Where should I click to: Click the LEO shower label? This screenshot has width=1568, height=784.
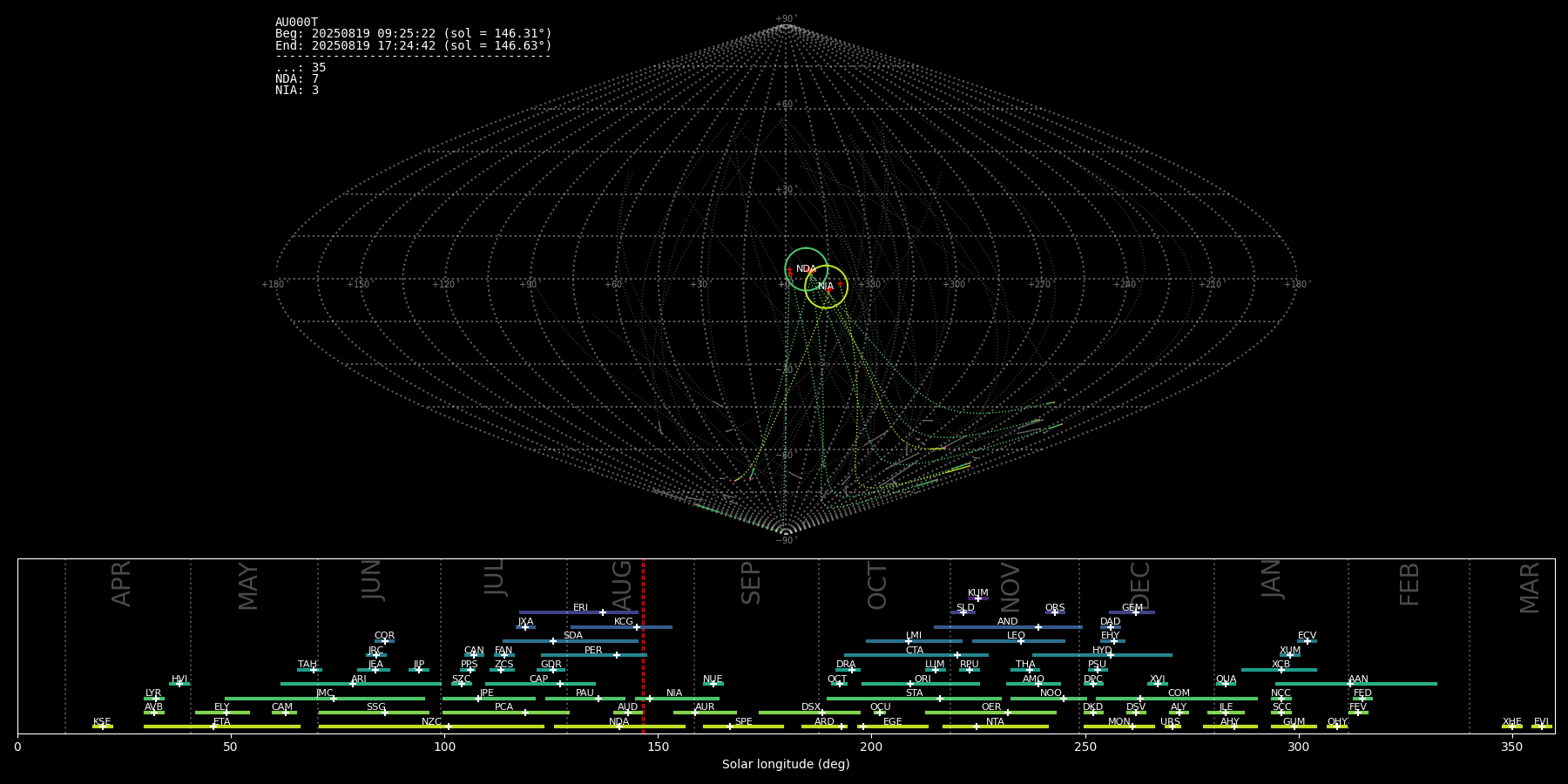click(1016, 636)
